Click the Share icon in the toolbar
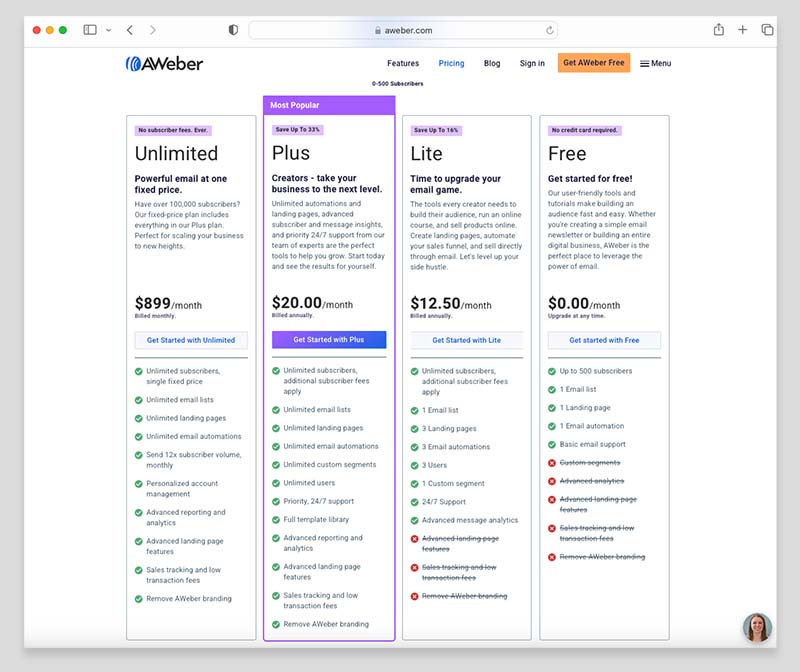Screen dimensions: 800x672 tap(718, 30)
